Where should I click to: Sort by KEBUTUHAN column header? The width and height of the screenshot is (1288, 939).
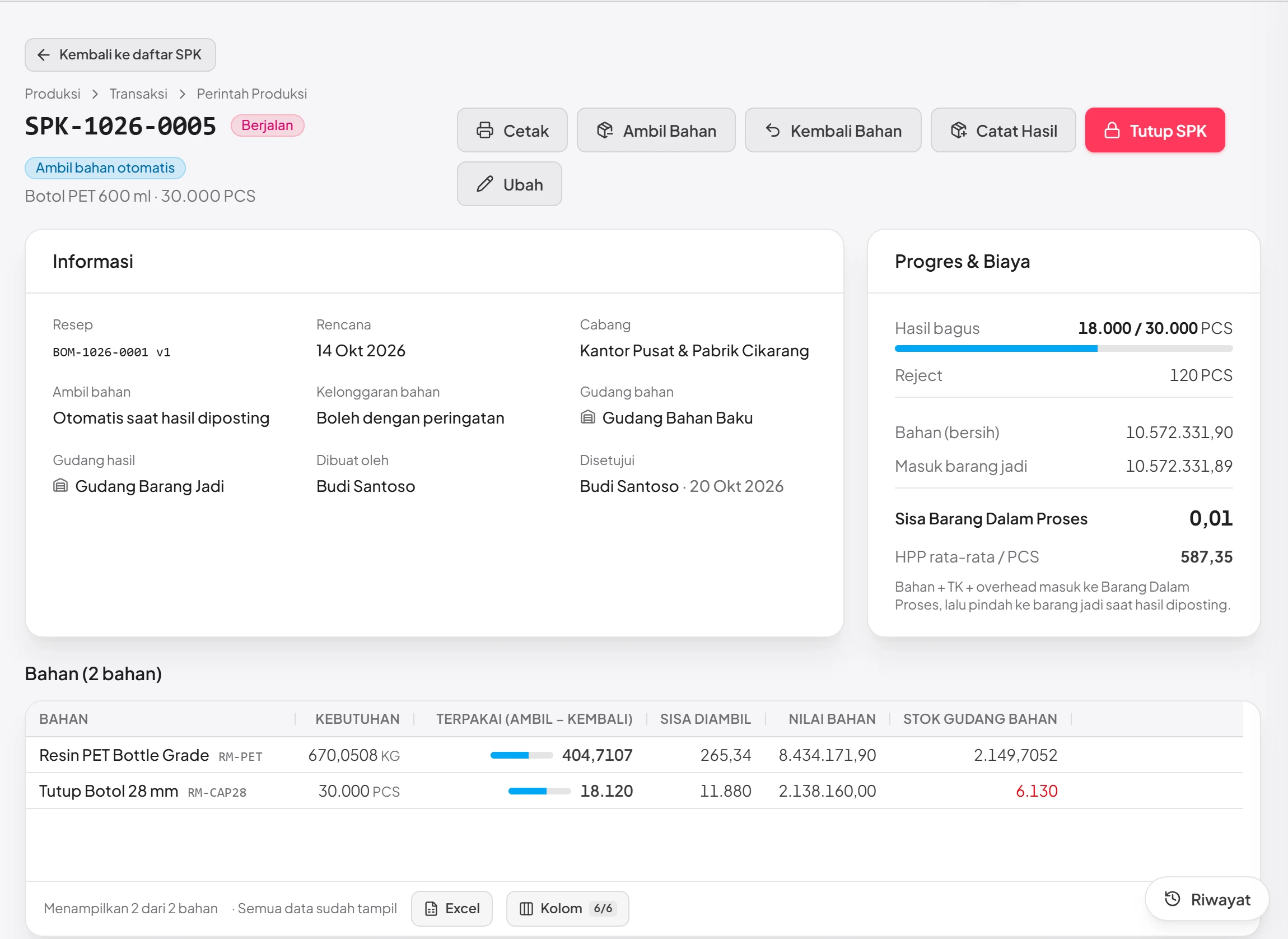click(x=357, y=719)
